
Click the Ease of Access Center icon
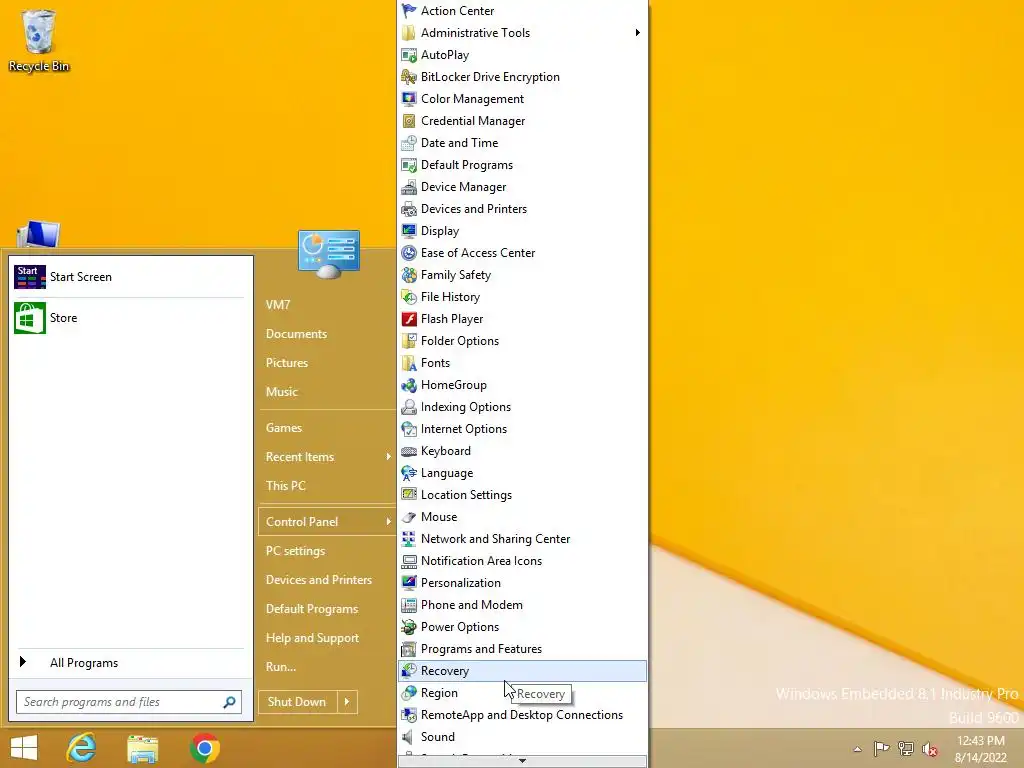click(x=409, y=253)
